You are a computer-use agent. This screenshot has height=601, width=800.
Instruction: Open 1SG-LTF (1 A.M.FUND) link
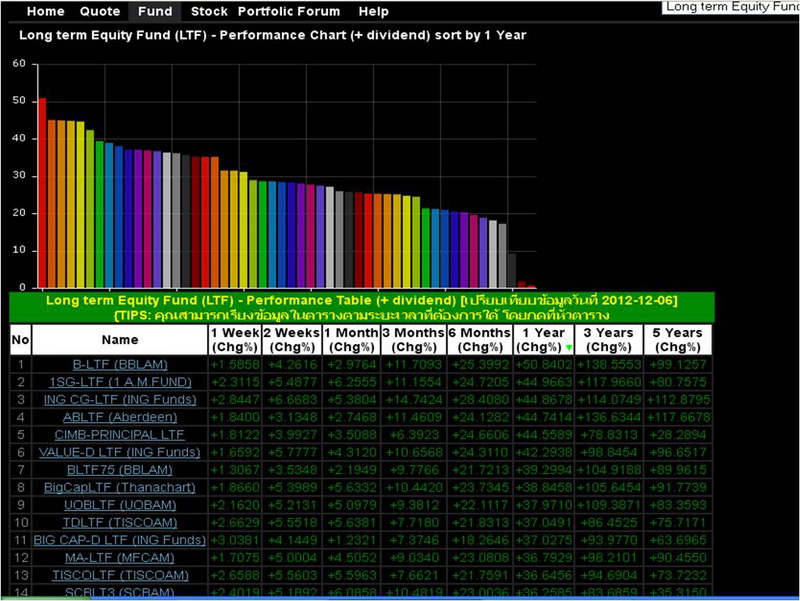tap(120, 382)
